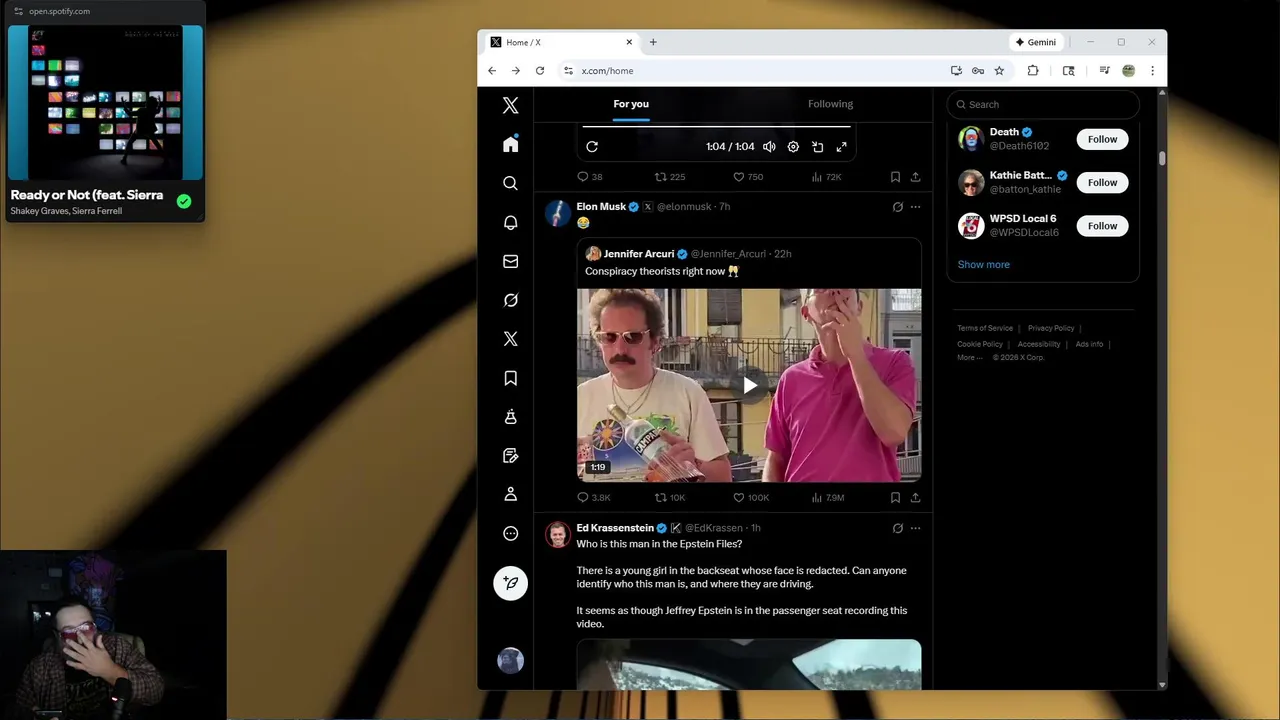Reply to the post with 3.8K comments
The height and width of the screenshot is (720, 1280).
(593, 497)
